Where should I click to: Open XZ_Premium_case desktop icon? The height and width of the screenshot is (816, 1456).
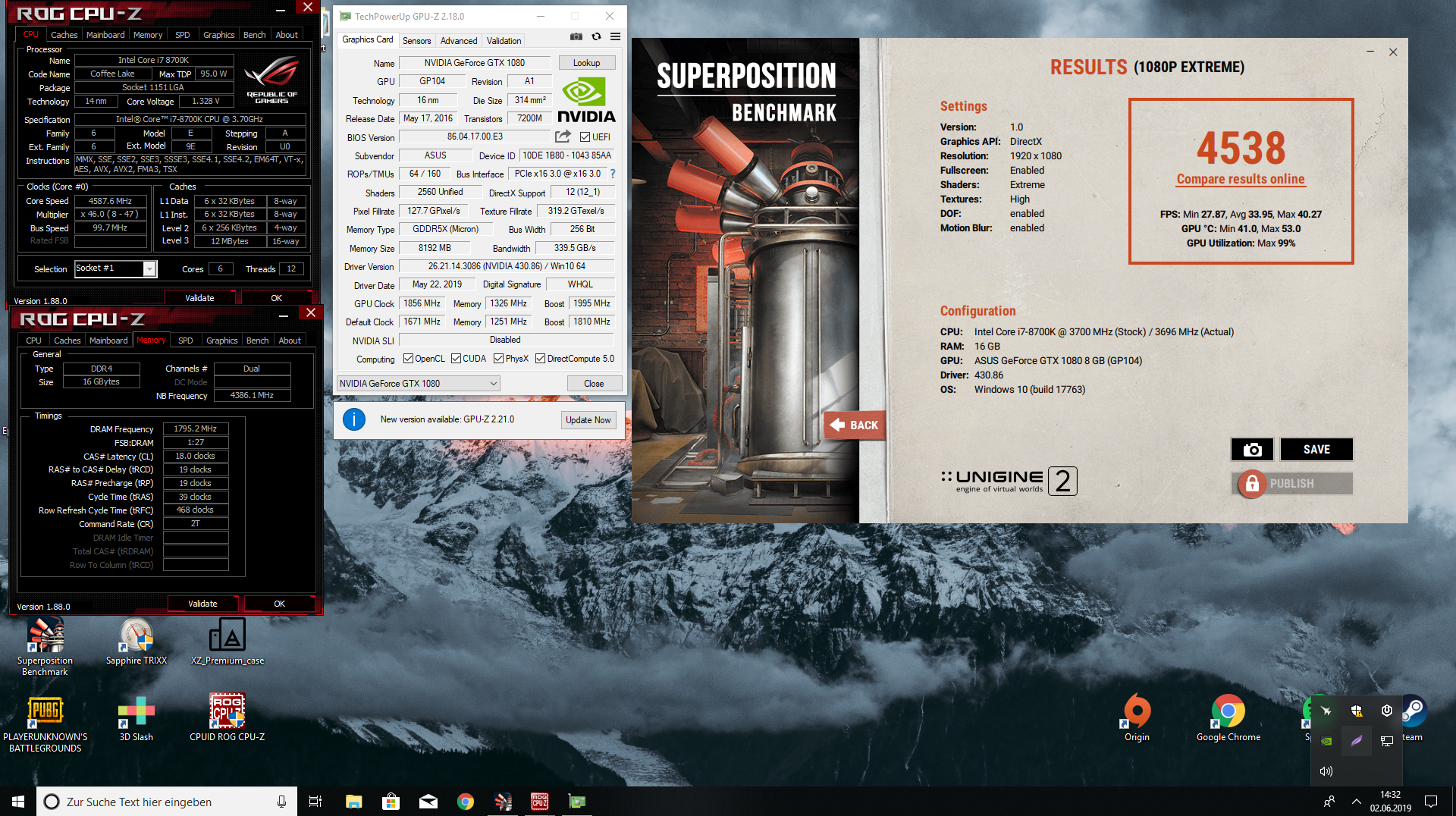click(227, 642)
